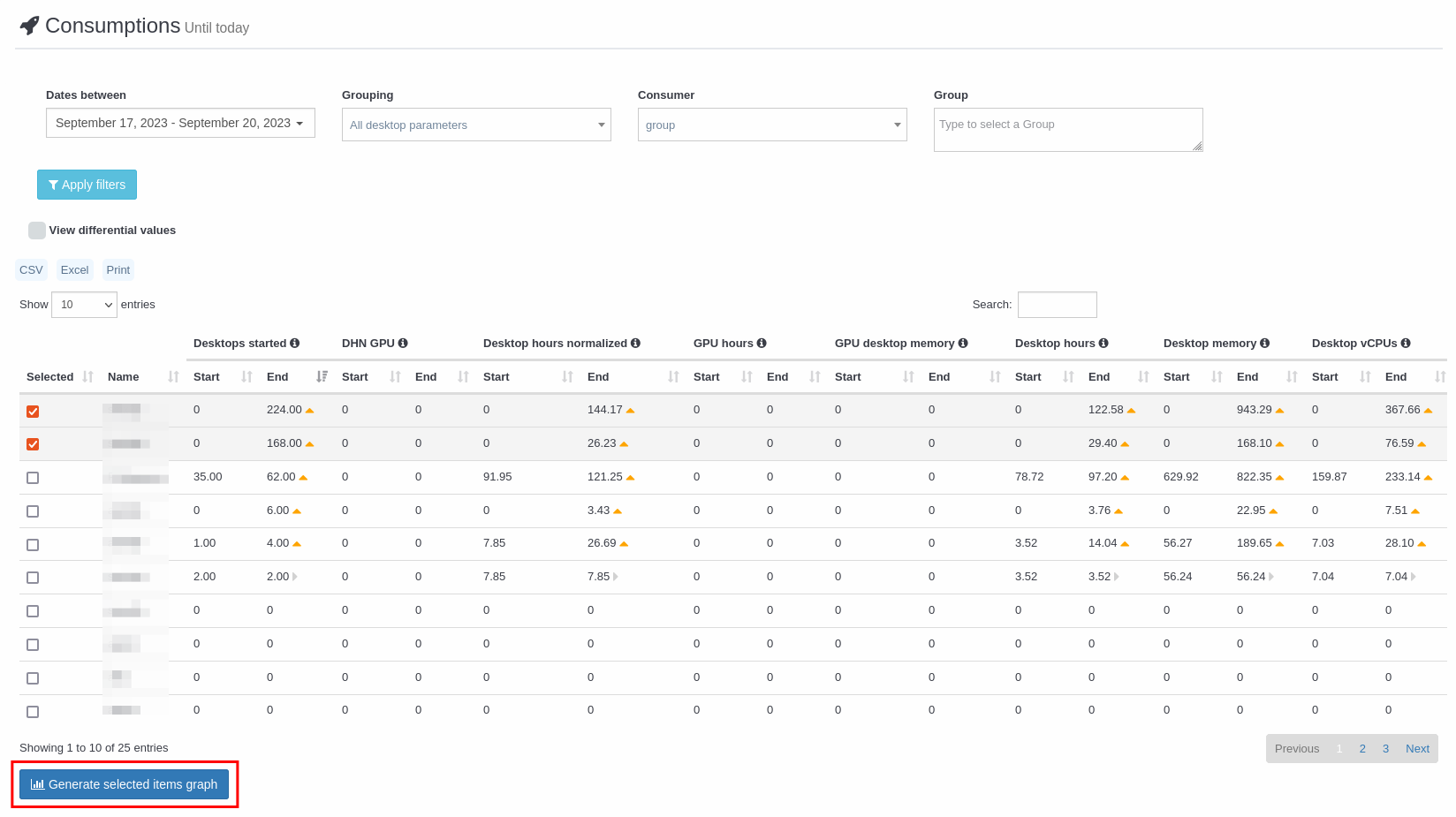
Task: Click info icon next to Desktop hours normalized
Action: (635, 344)
